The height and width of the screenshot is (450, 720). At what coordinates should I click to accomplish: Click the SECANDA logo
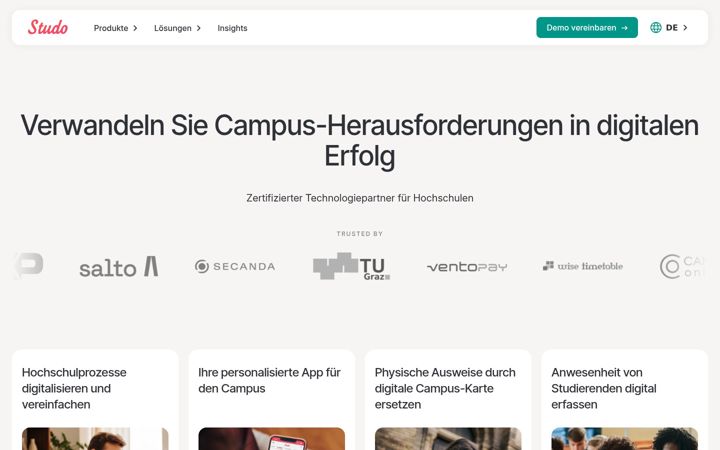point(235,266)
